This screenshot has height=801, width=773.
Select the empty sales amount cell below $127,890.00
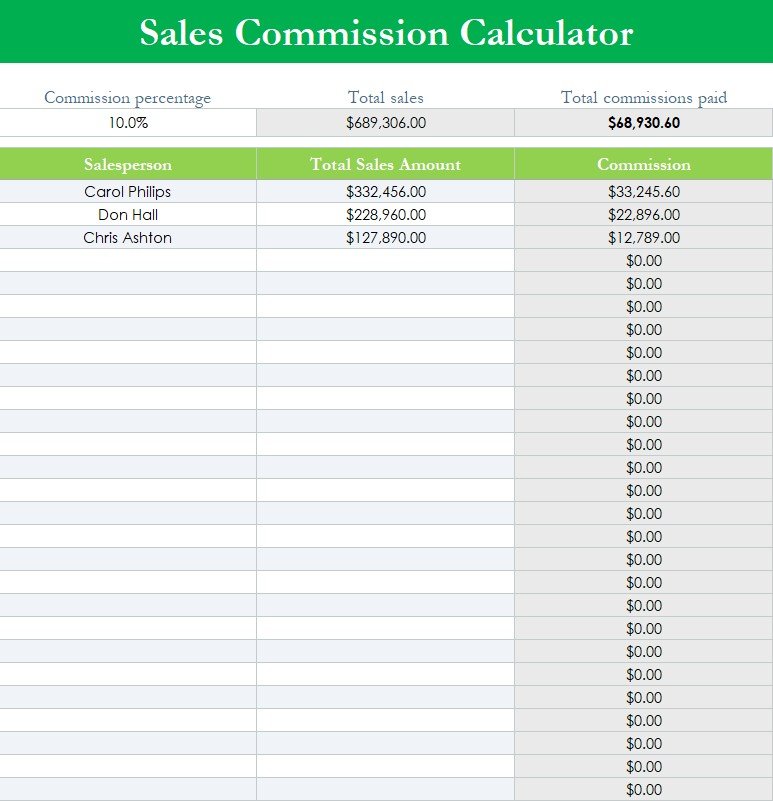[x=386, y=260]
